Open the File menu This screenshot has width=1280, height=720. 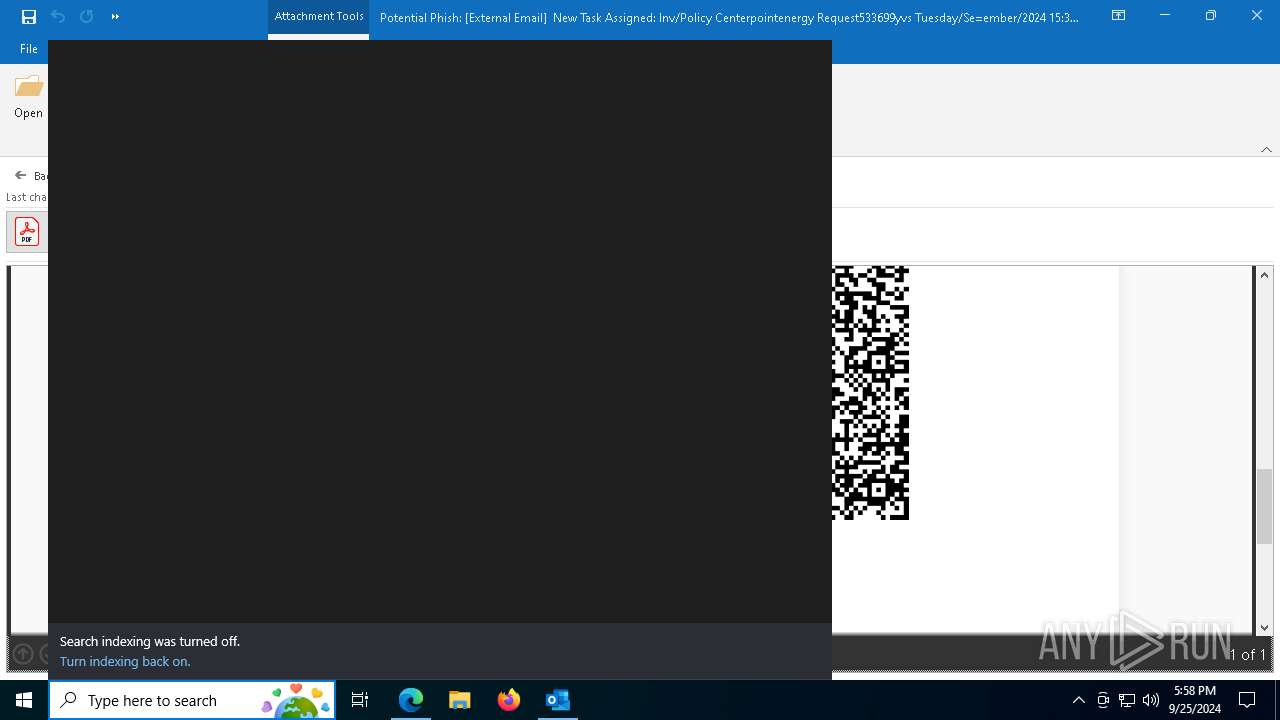(x=29, y=49)
